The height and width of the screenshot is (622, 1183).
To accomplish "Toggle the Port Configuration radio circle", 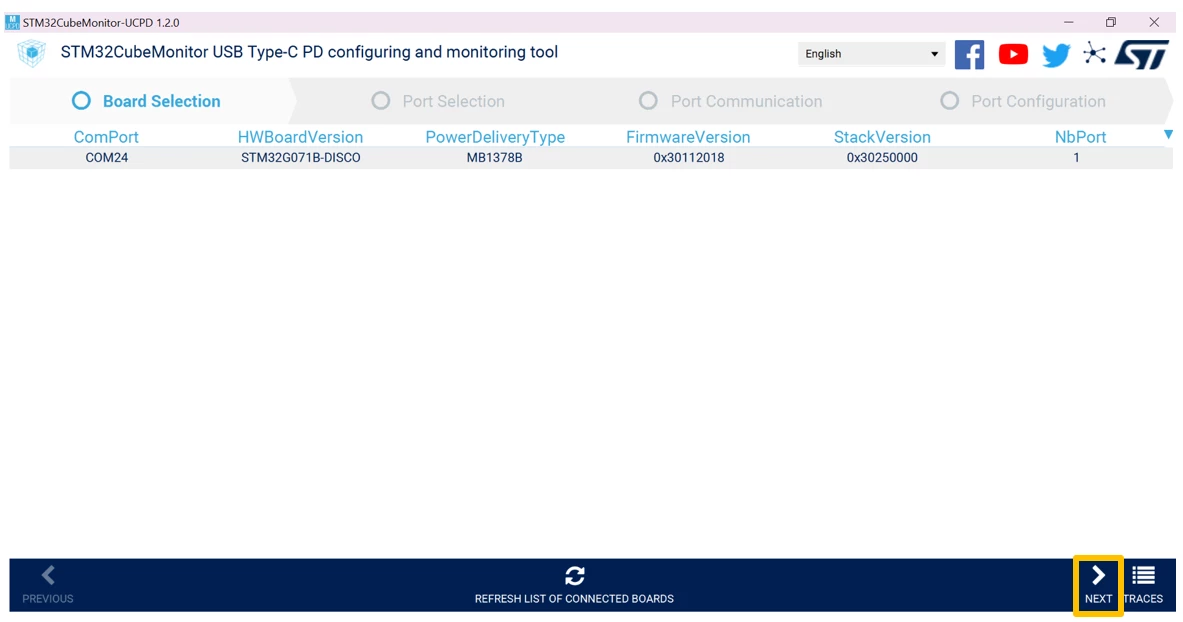I will click(949, 100).
